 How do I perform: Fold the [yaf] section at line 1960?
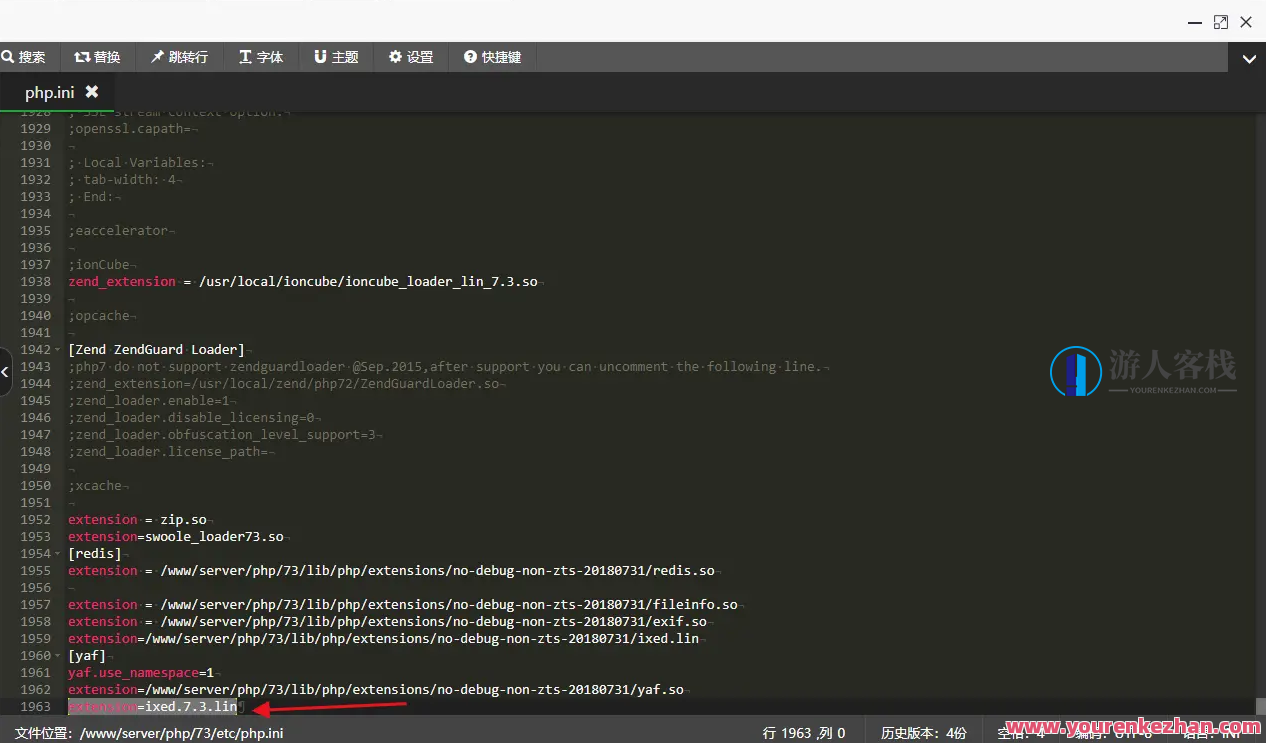(58, 656)
